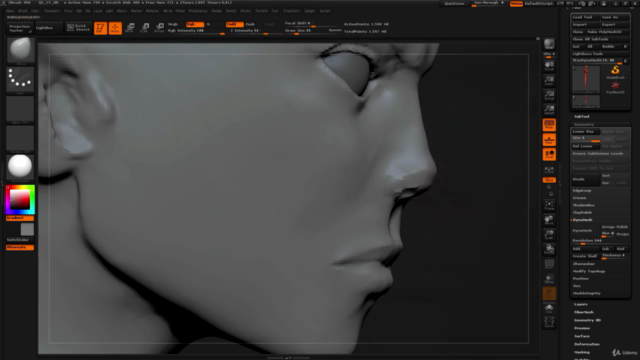Open the Projection Master button
Screen dimensions: 640x360
click(19, 29)
